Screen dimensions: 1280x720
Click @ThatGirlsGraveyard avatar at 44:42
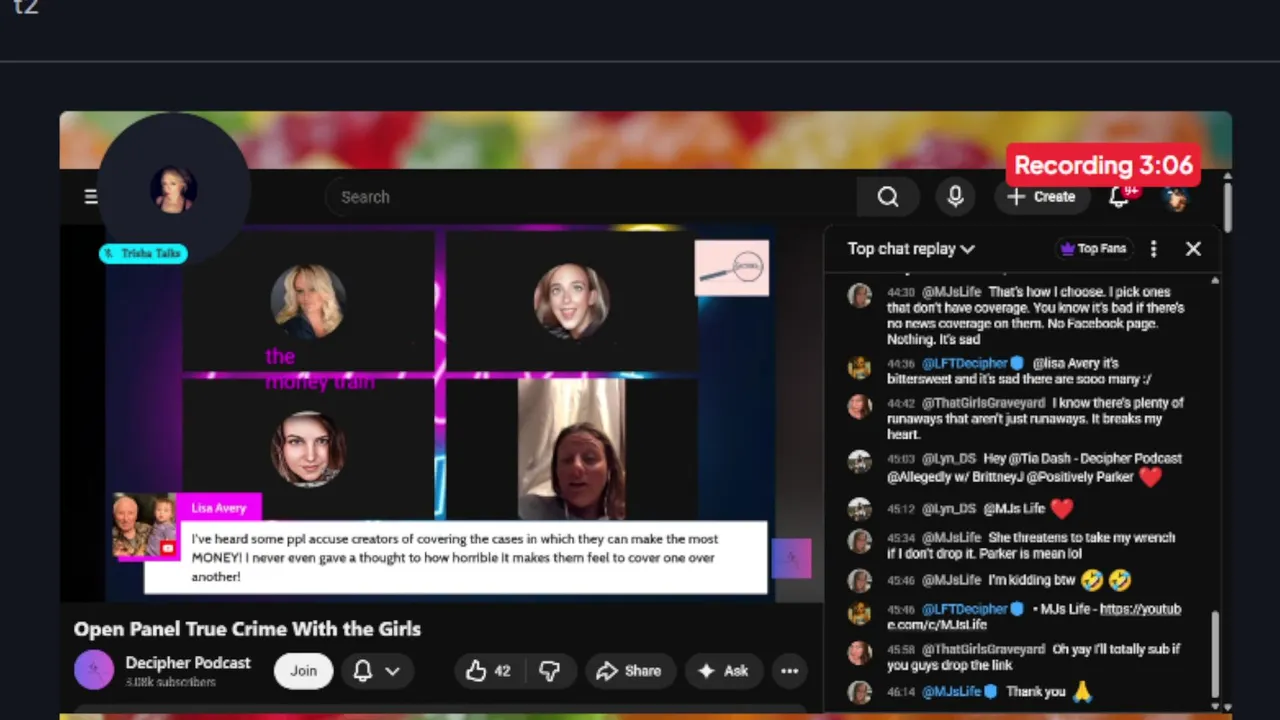coord(859,406)
